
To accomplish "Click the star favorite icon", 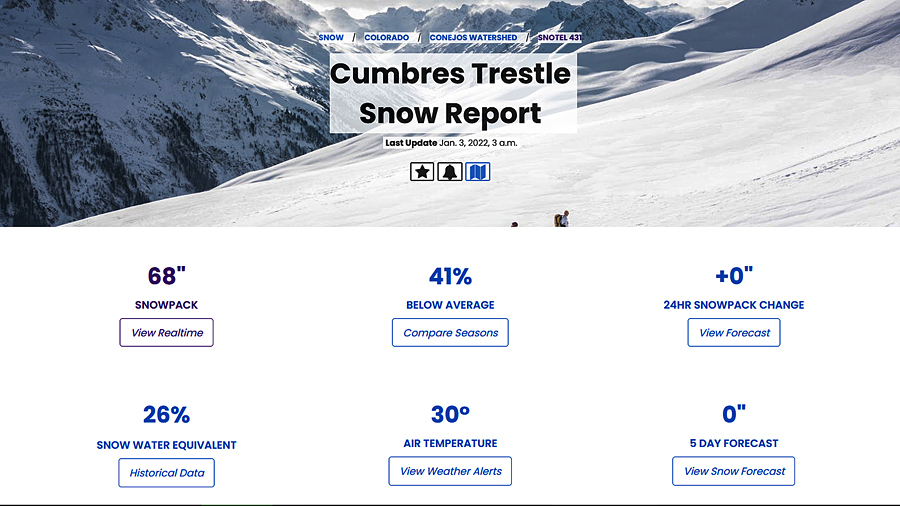I will pyautogui.click(x=422, y=172).
